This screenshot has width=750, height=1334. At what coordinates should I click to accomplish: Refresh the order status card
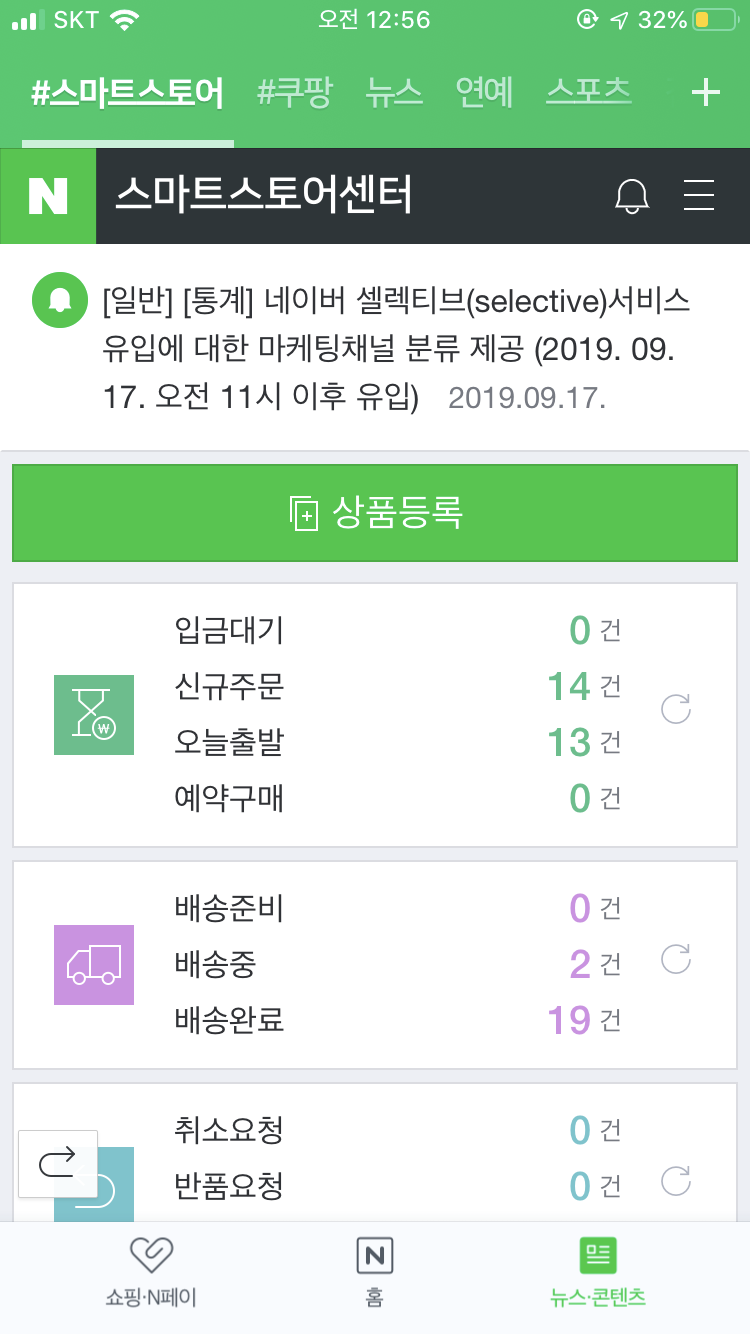pyautogui.click(x=677, y=710)
